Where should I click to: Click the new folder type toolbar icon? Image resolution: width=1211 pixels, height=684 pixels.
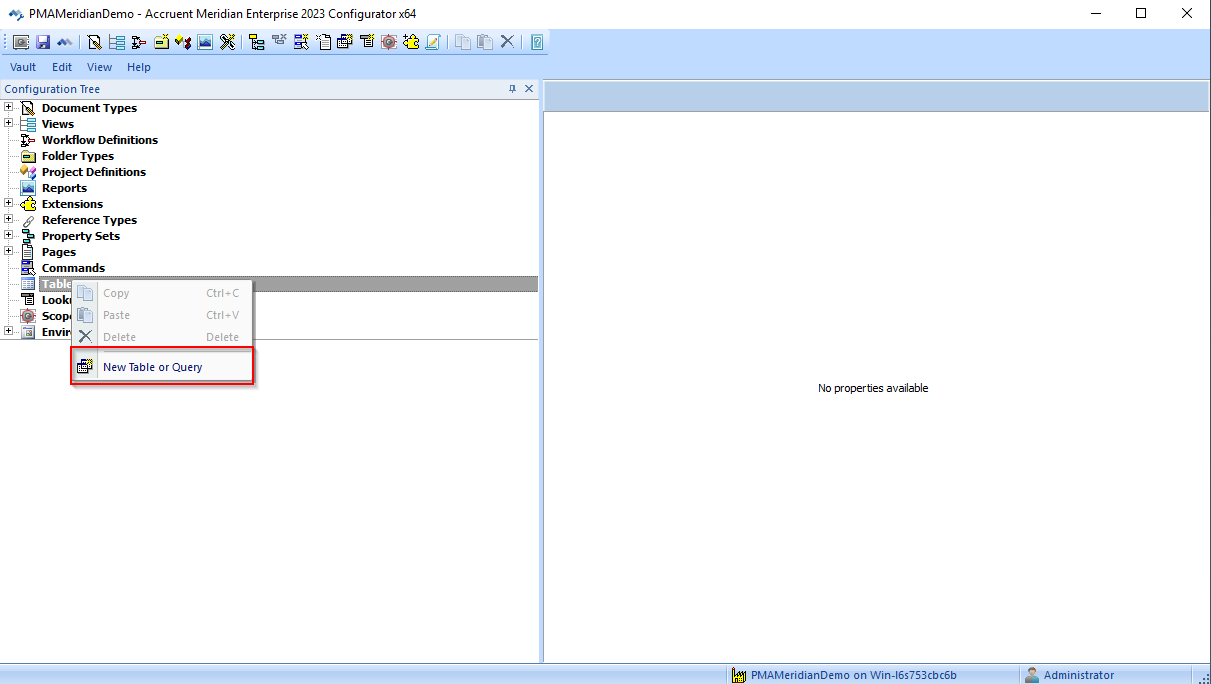[x=161, y=42]
